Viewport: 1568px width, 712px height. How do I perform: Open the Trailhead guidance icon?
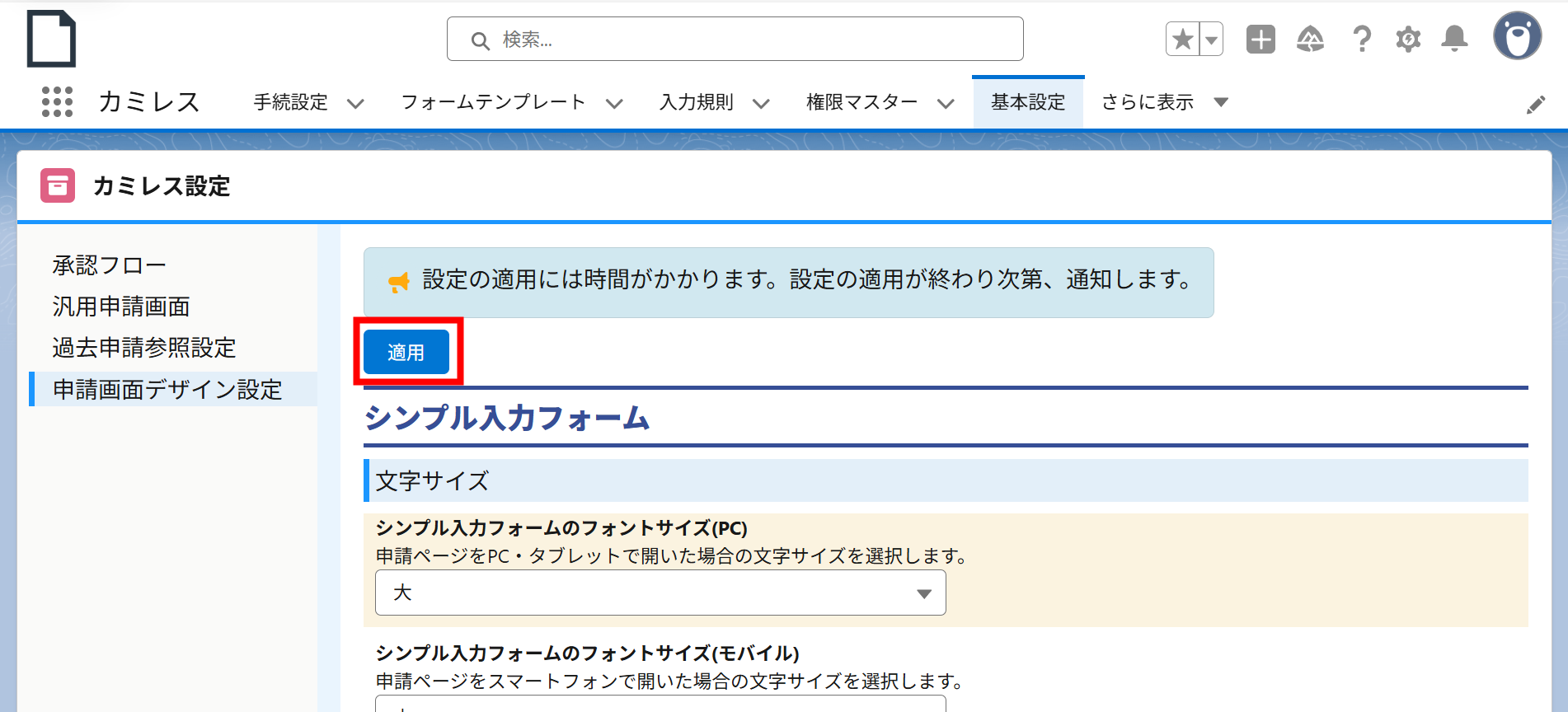(1310, 39)
